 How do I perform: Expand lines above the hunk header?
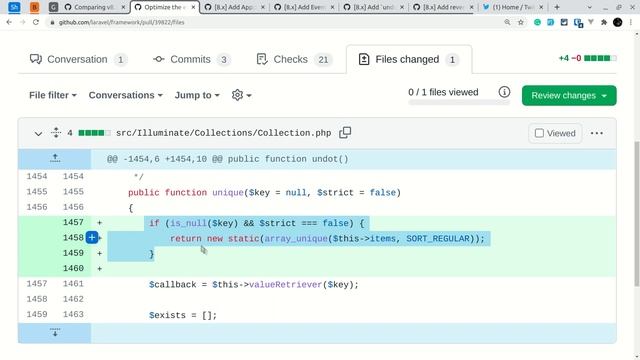click(55, 159)
